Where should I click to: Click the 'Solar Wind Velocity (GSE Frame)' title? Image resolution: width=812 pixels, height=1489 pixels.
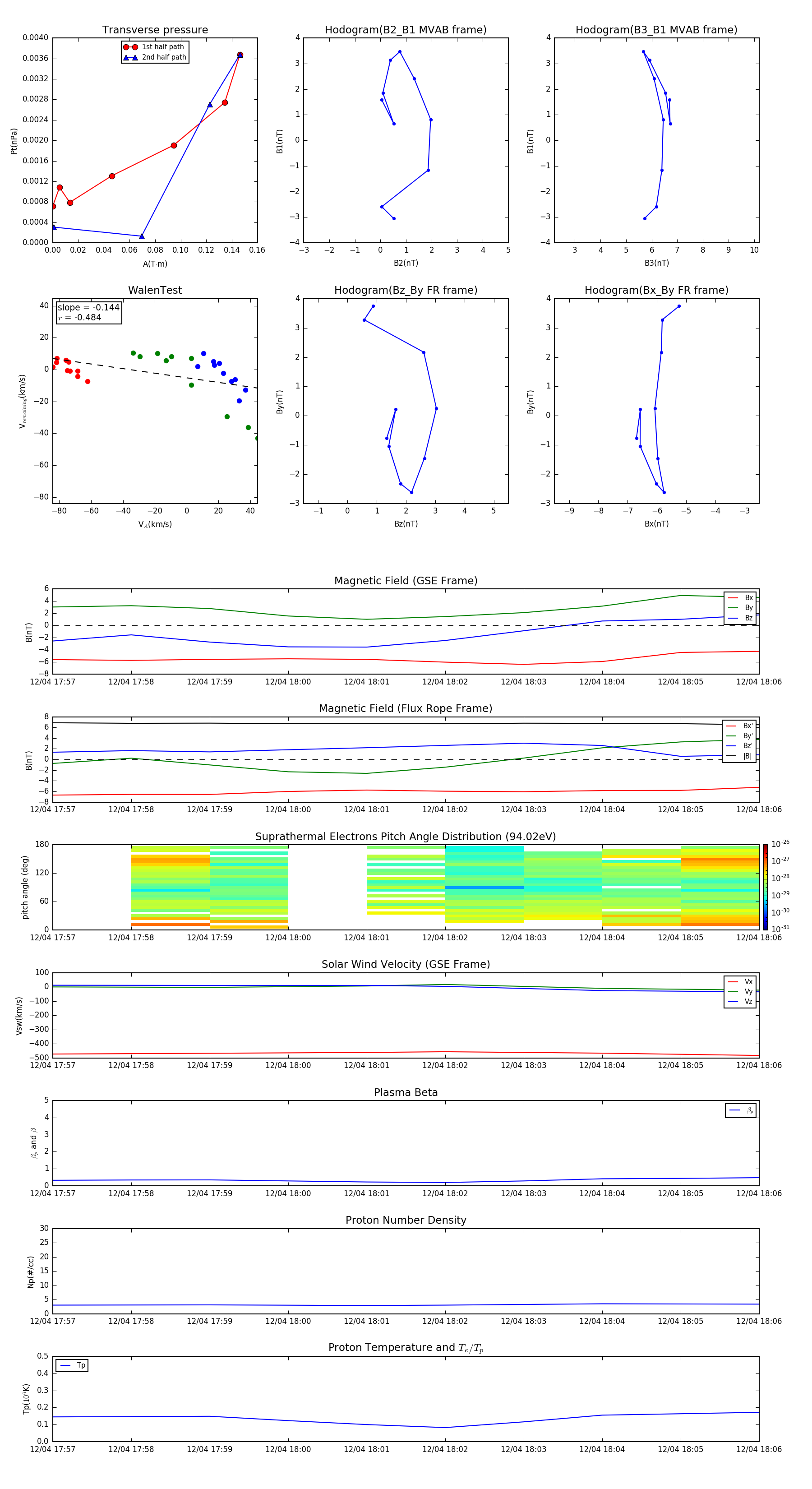point(406,965)
